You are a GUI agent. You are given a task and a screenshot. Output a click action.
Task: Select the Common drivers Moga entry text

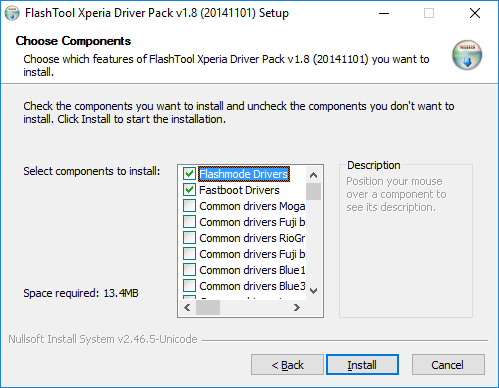coord(252,206)
